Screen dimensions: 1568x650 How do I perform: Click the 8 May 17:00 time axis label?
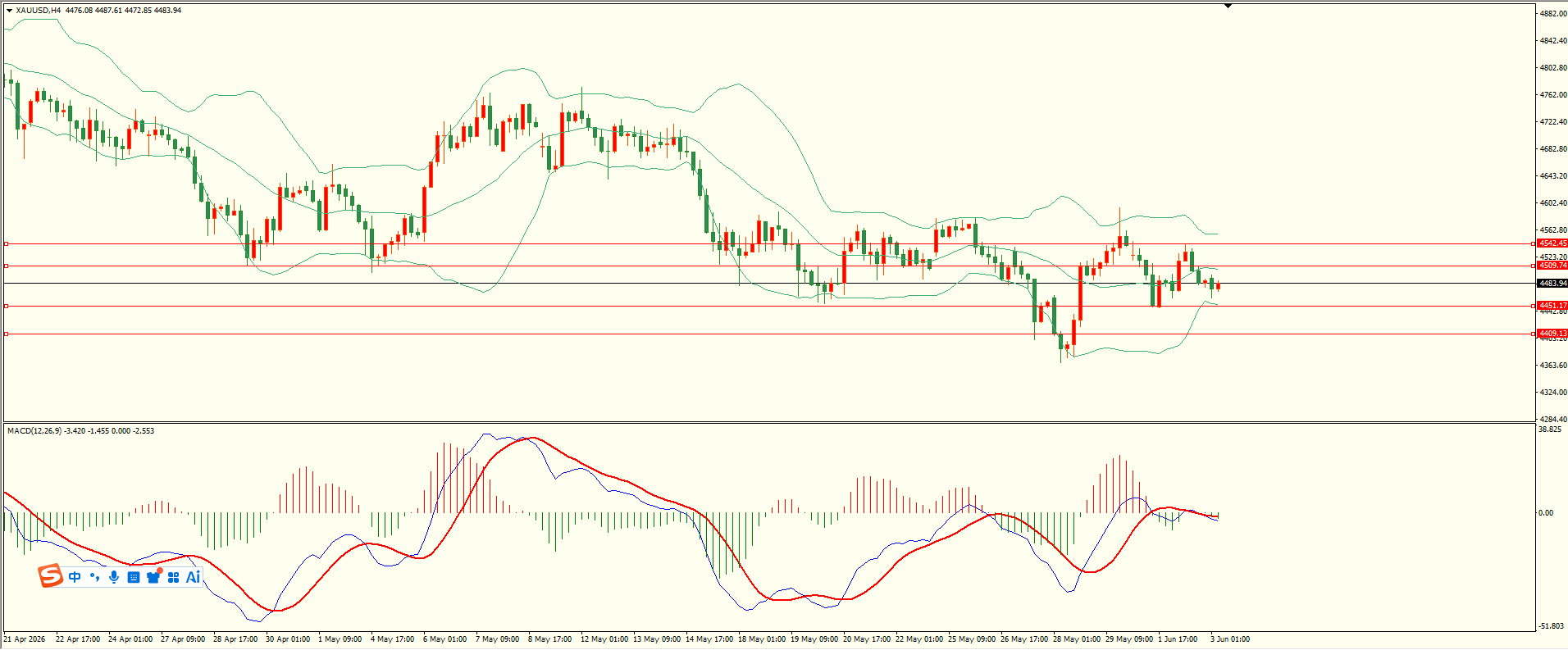[x=549, y=639]
